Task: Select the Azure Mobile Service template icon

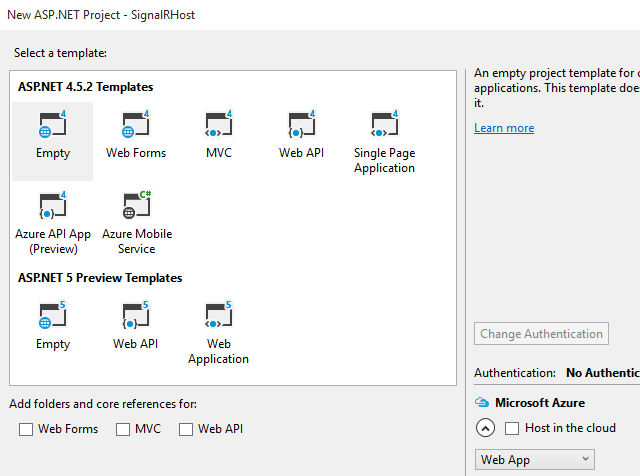Action: [137, 205]
